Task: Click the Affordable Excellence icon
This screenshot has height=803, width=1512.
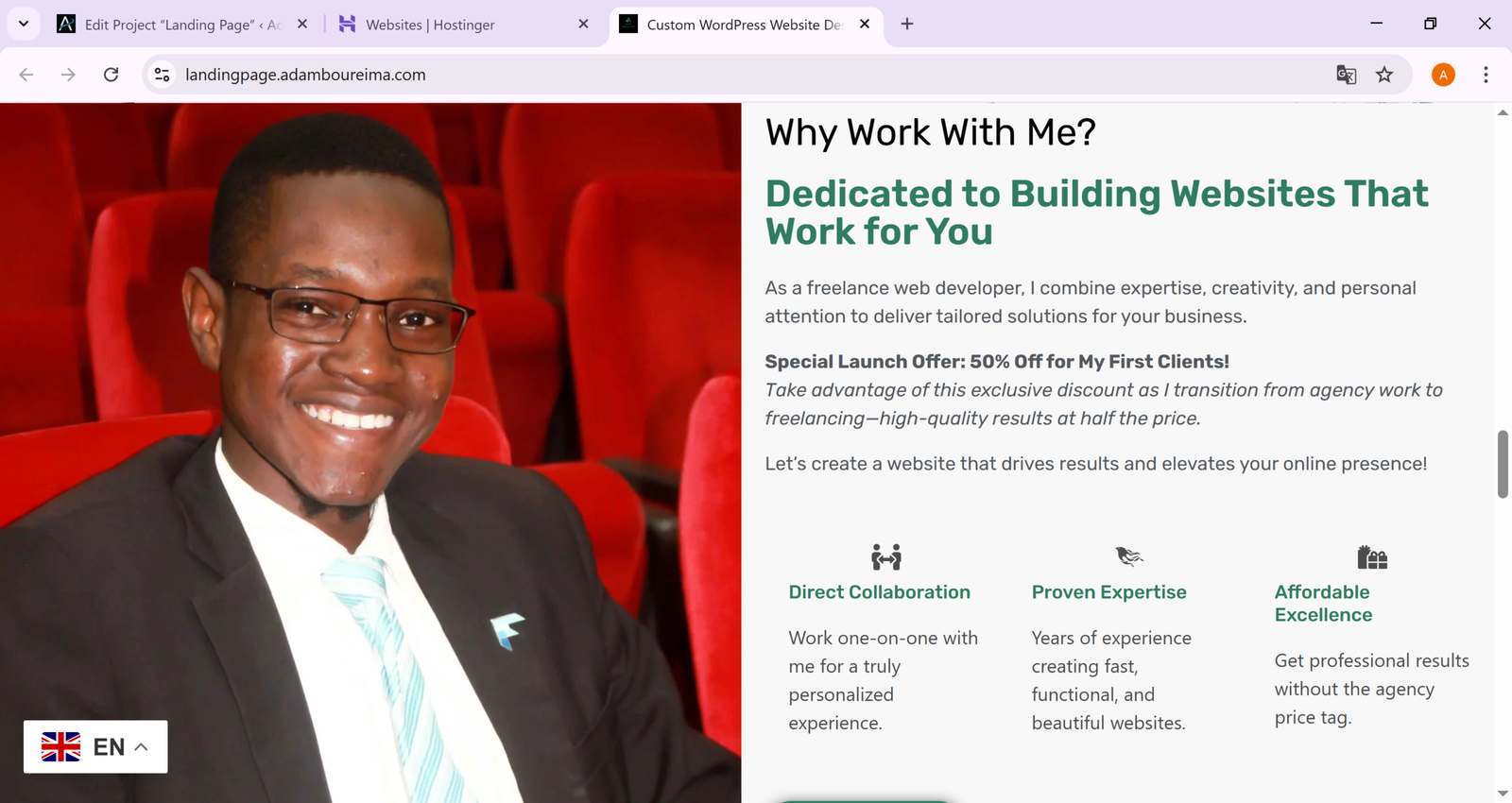Action: click(x=1371, y=557)
